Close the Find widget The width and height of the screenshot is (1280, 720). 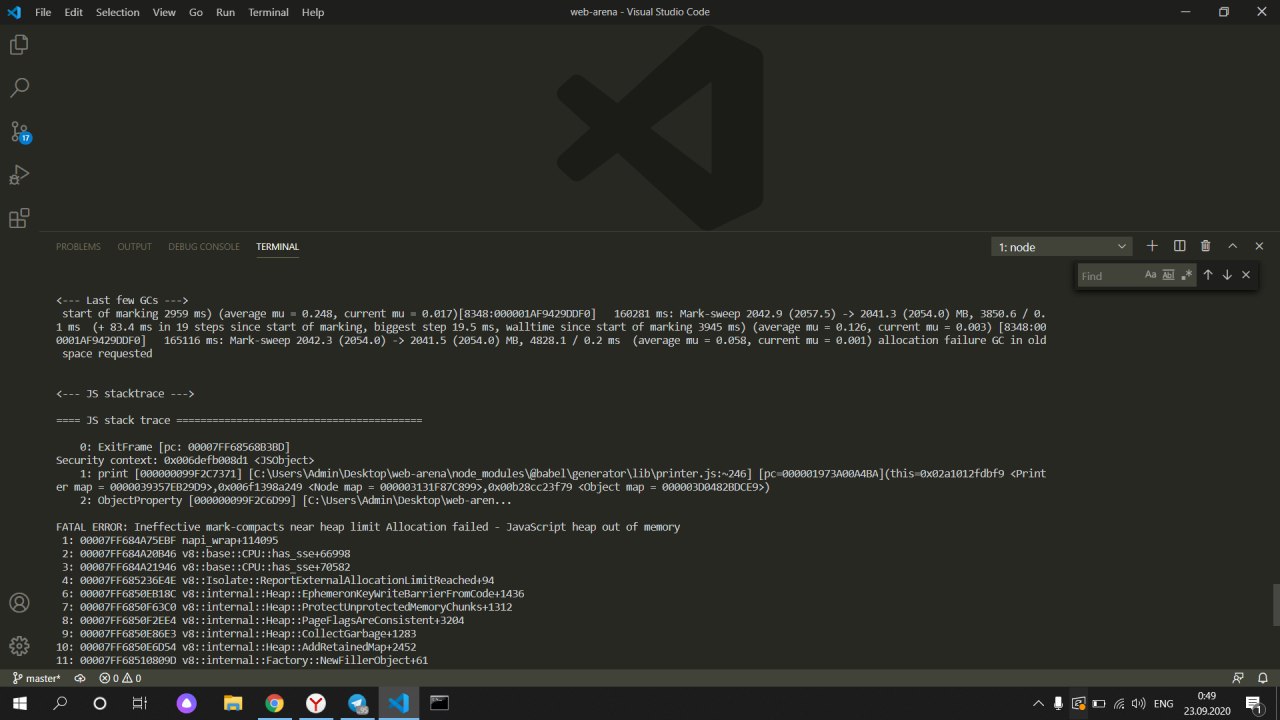pyautogui.click(x=1246, y=275)
